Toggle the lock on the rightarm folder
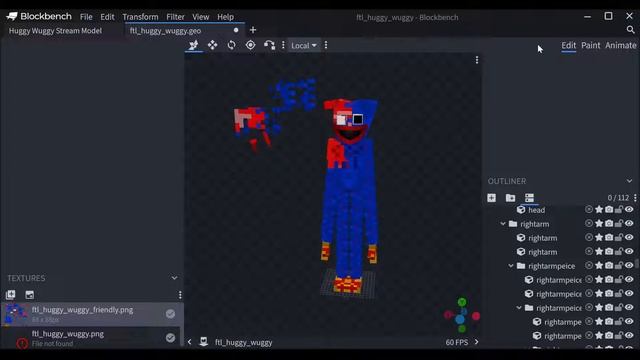 [619, 224]
